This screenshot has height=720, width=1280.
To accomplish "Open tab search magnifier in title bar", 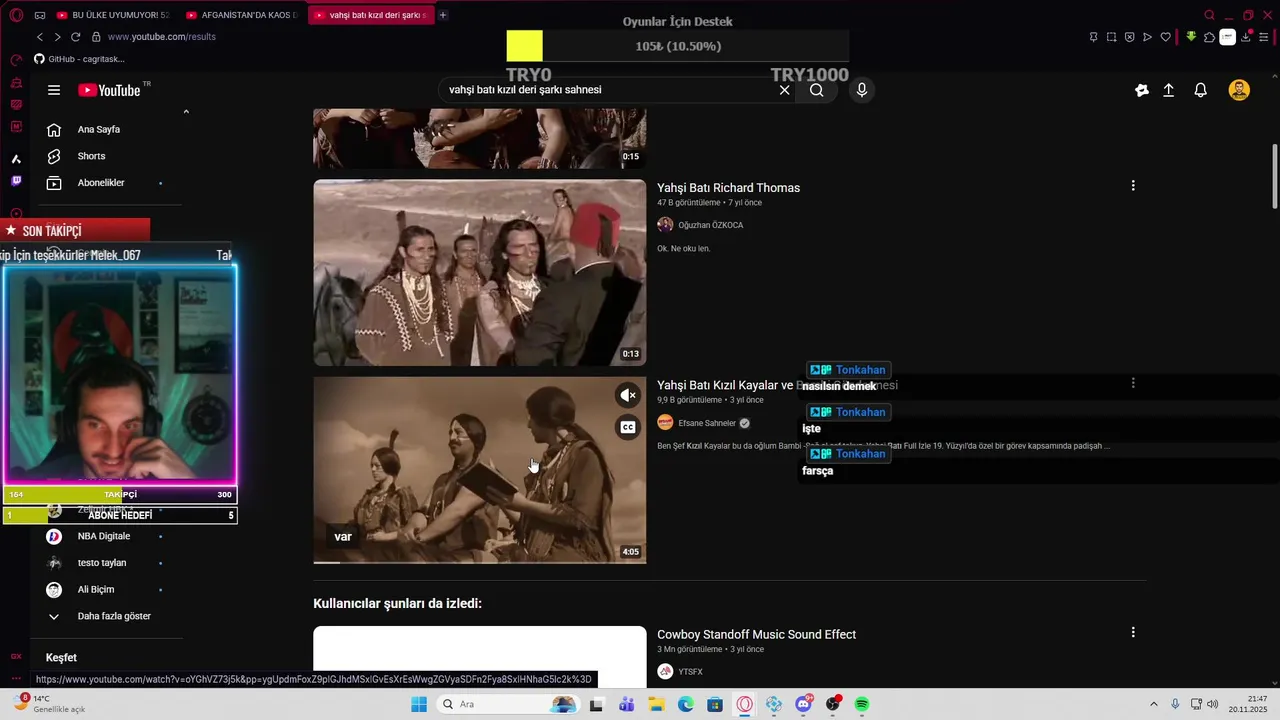I will click(x=1209, y=15).
